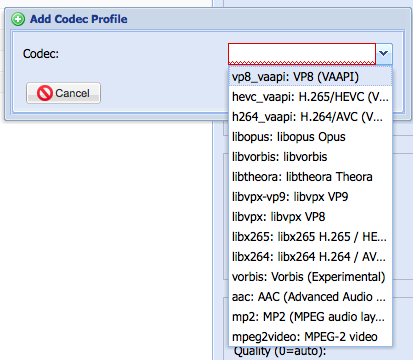Select libopus: libopus Opus entry
The height and width of the screenshot is (360, 413).
(310, 137)
